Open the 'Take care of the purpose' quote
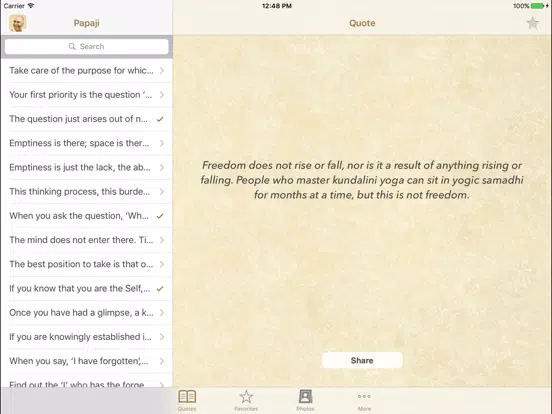 (x=87, y=70)
